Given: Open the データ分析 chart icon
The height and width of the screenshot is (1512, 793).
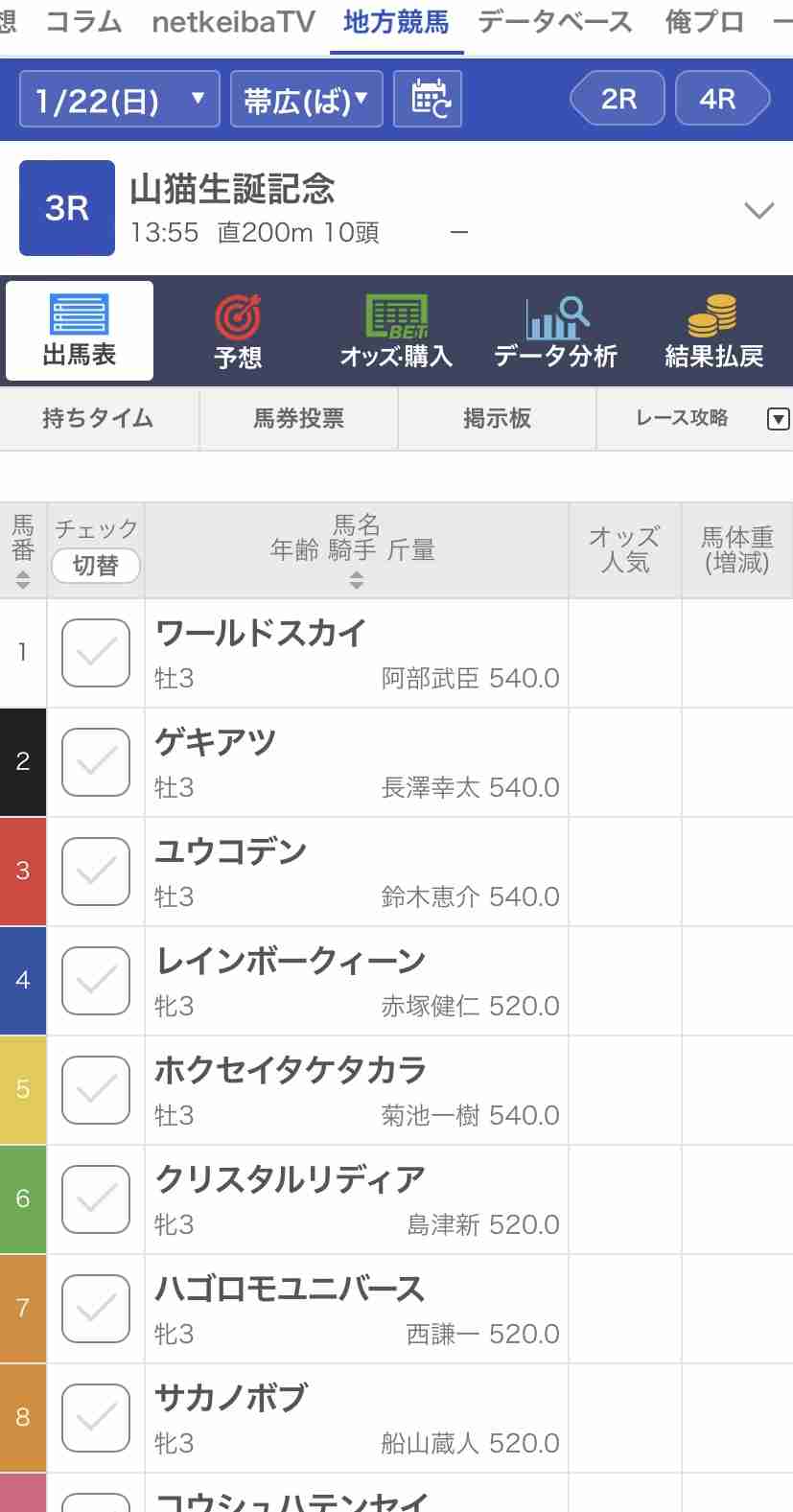Looking at the screenshot, I should pos(557,316).
